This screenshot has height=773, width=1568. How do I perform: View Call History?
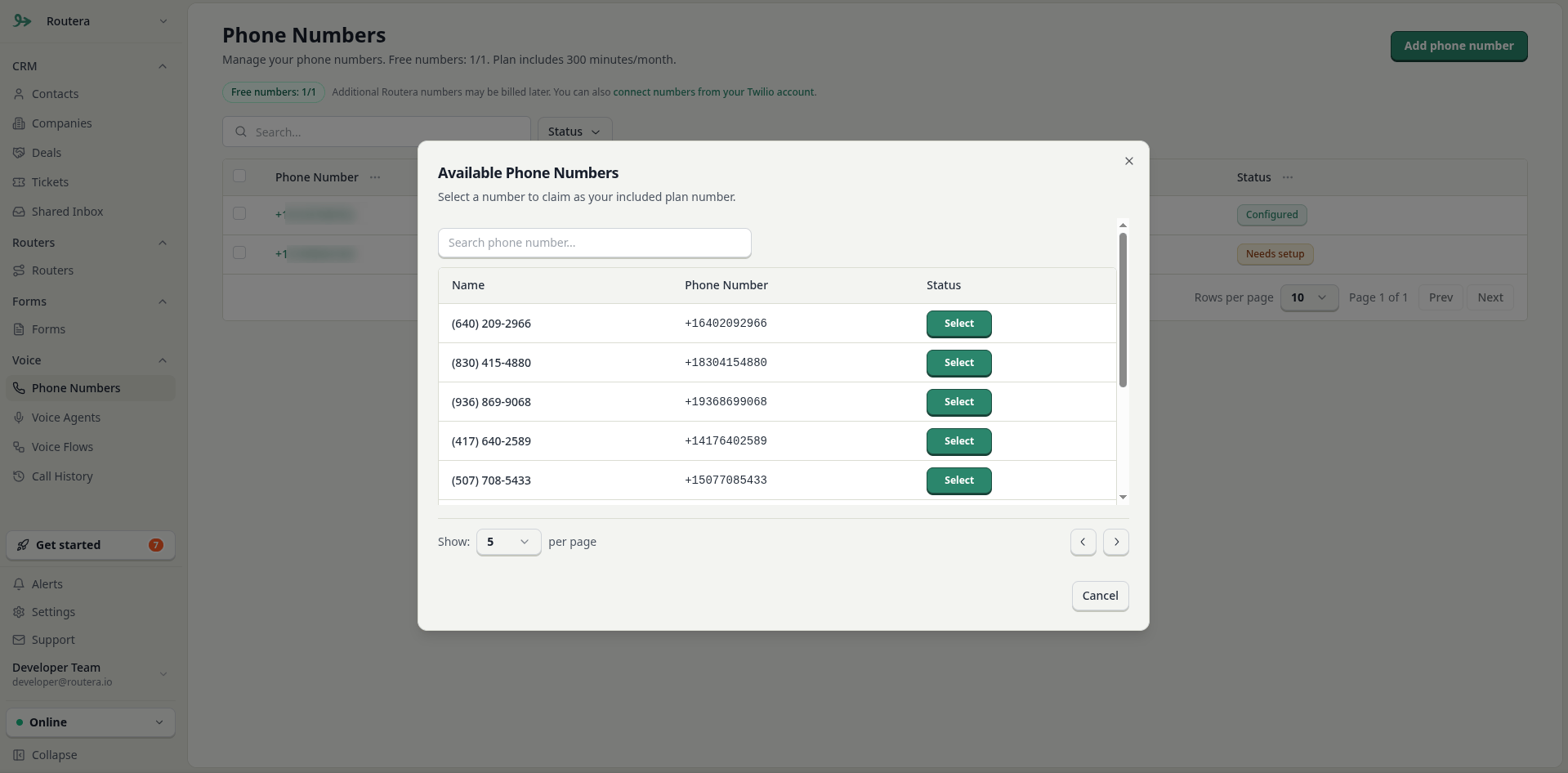pyautogui.click(x=90, y=476)
